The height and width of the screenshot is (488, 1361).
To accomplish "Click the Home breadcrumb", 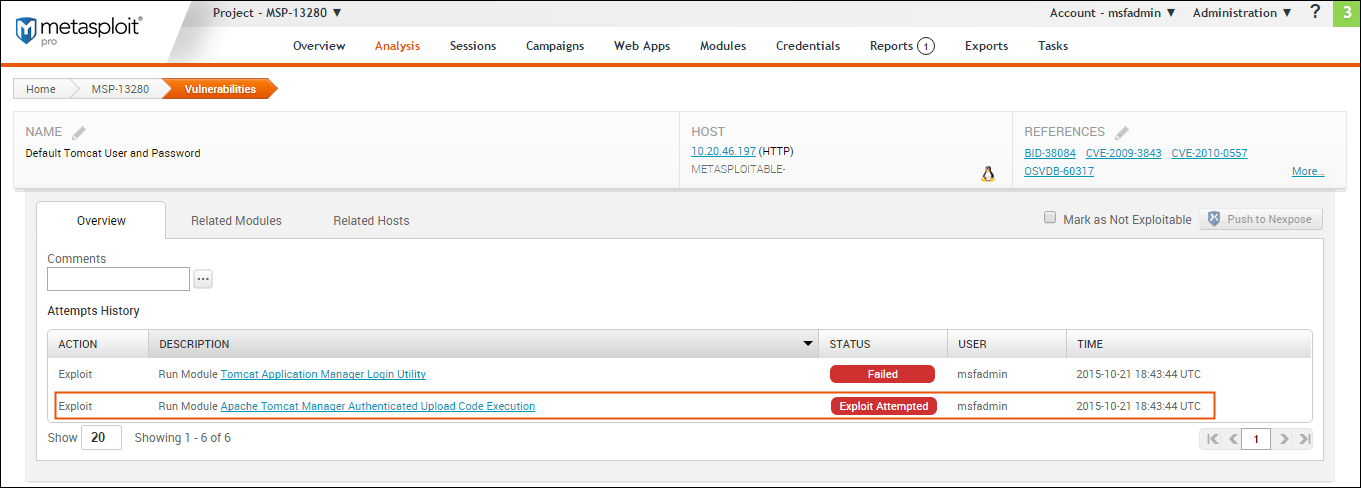I will point(41,89).
